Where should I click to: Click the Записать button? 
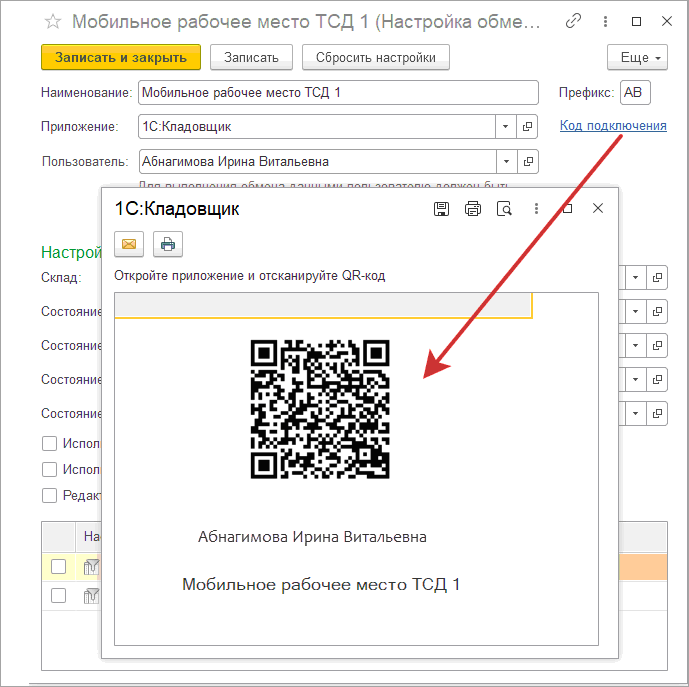click(x=251, y=57)
